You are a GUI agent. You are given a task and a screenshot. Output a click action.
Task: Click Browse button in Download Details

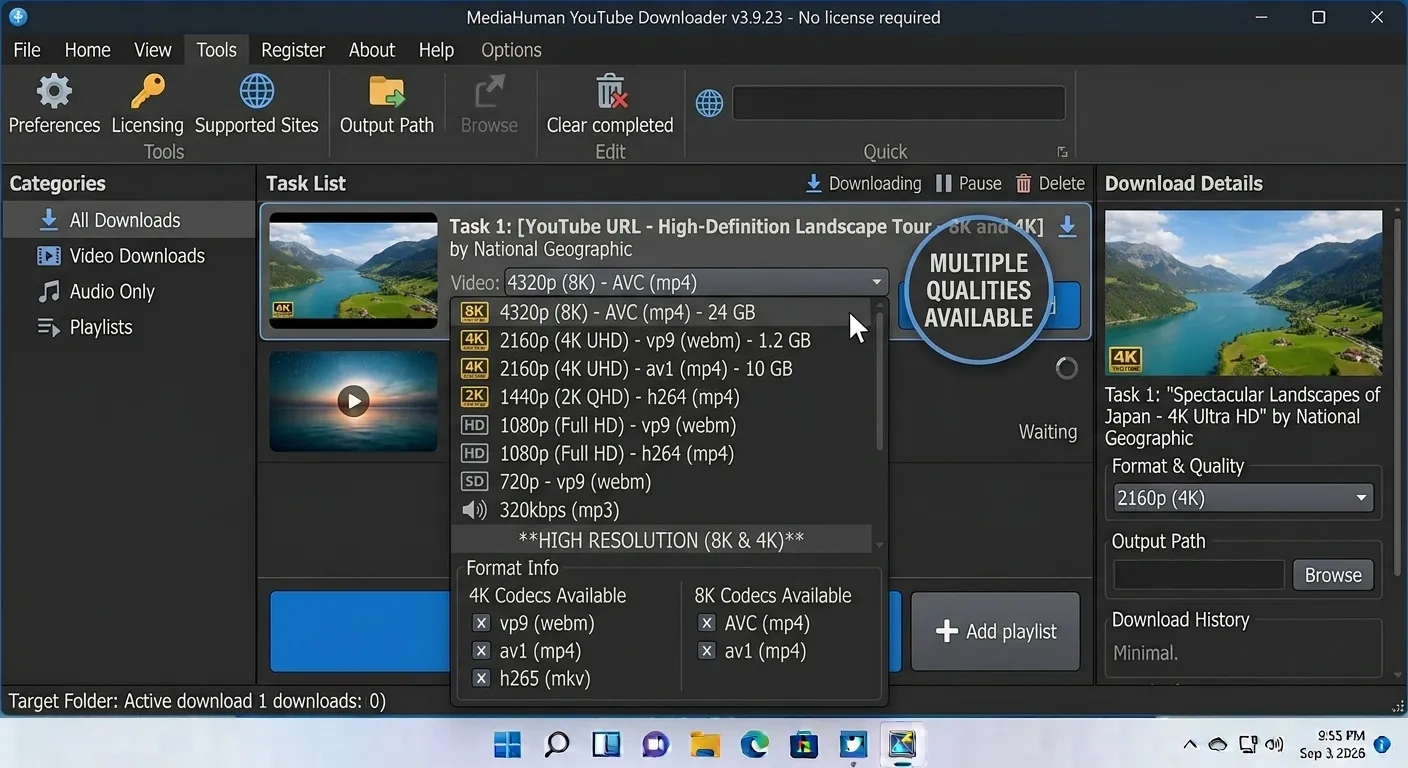(1333, 575)
